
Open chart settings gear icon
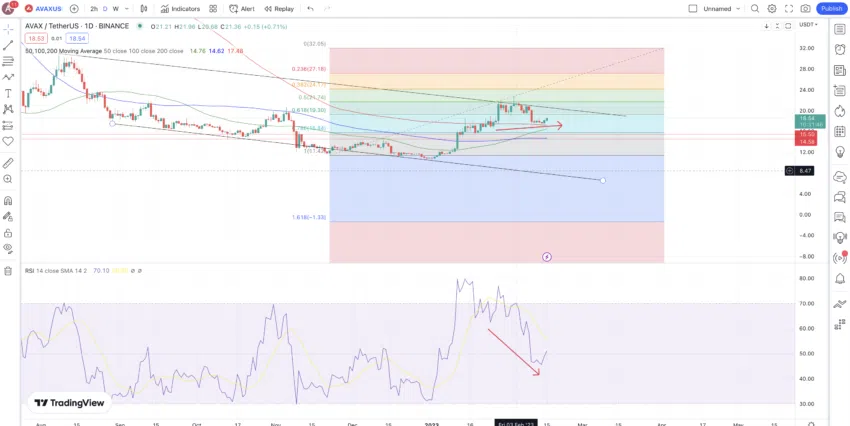pos(771,9)
